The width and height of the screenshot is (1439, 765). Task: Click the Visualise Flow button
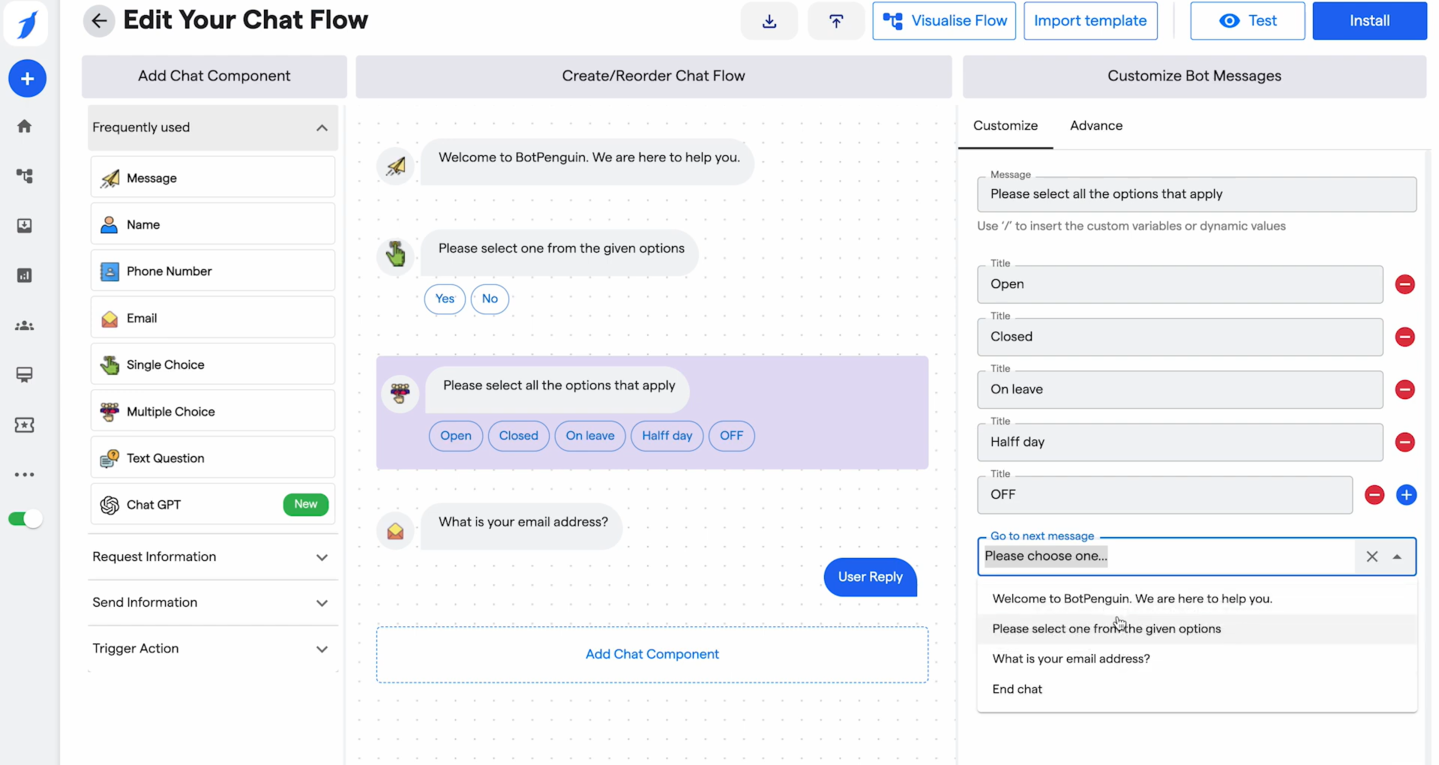pyautogui.click(x=943, y=20)
